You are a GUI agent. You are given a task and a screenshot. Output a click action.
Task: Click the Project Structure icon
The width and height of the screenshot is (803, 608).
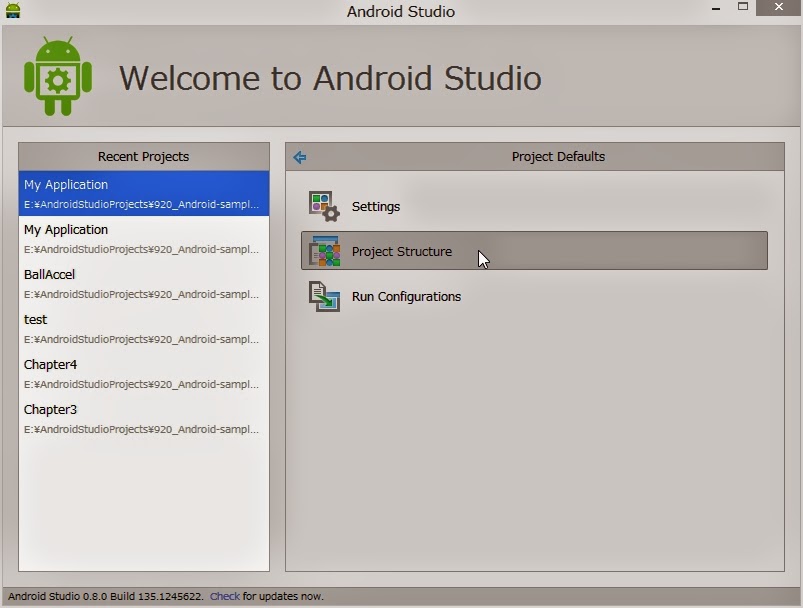323,251
